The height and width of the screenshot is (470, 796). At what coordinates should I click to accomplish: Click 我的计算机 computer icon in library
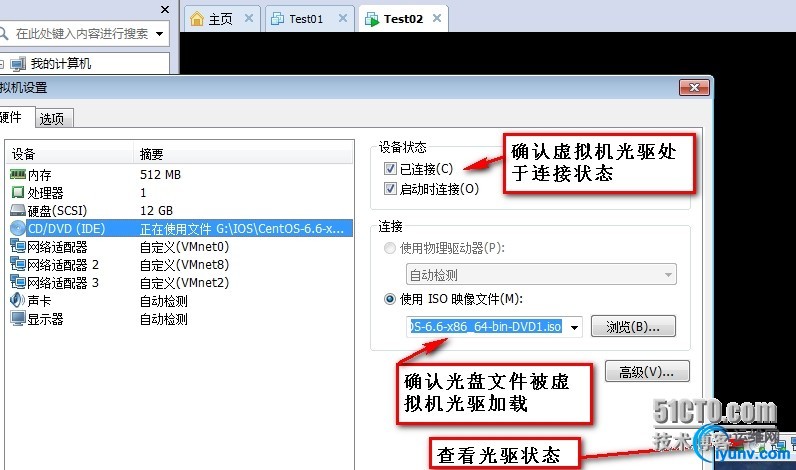(18, 64)
